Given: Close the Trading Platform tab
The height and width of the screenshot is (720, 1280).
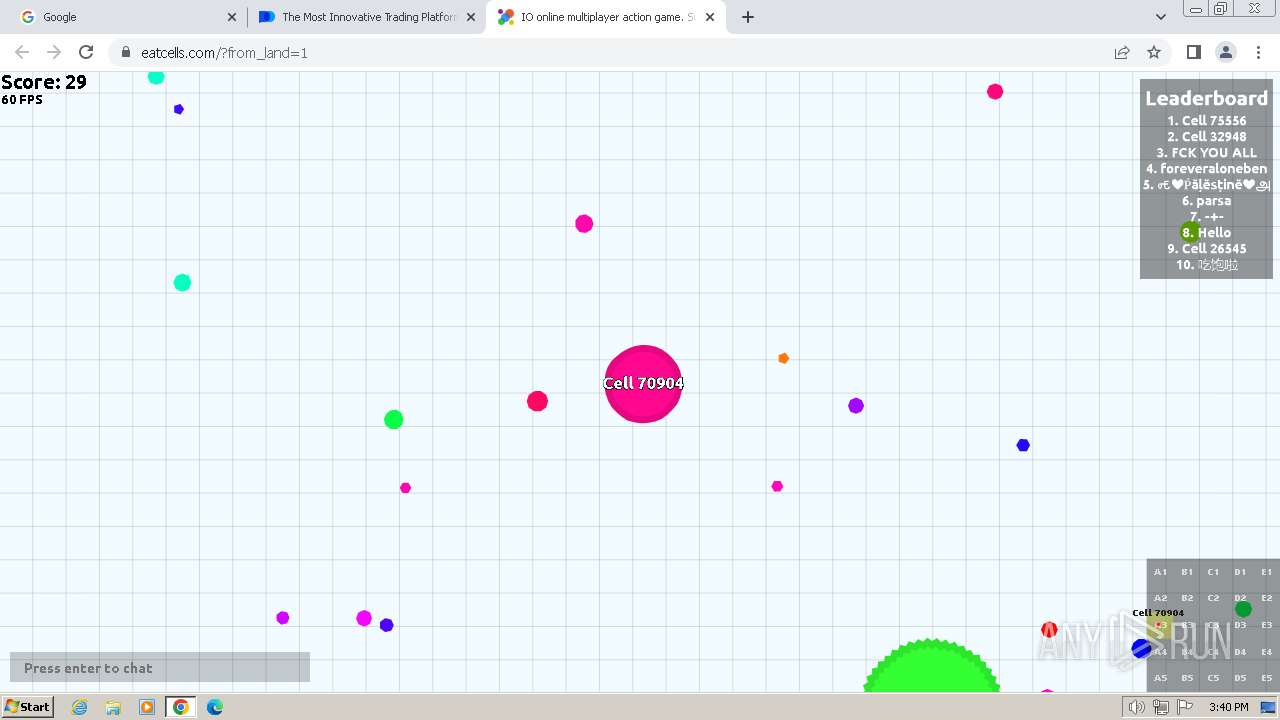Looking at the screenshot, I should tap(471, 17).
